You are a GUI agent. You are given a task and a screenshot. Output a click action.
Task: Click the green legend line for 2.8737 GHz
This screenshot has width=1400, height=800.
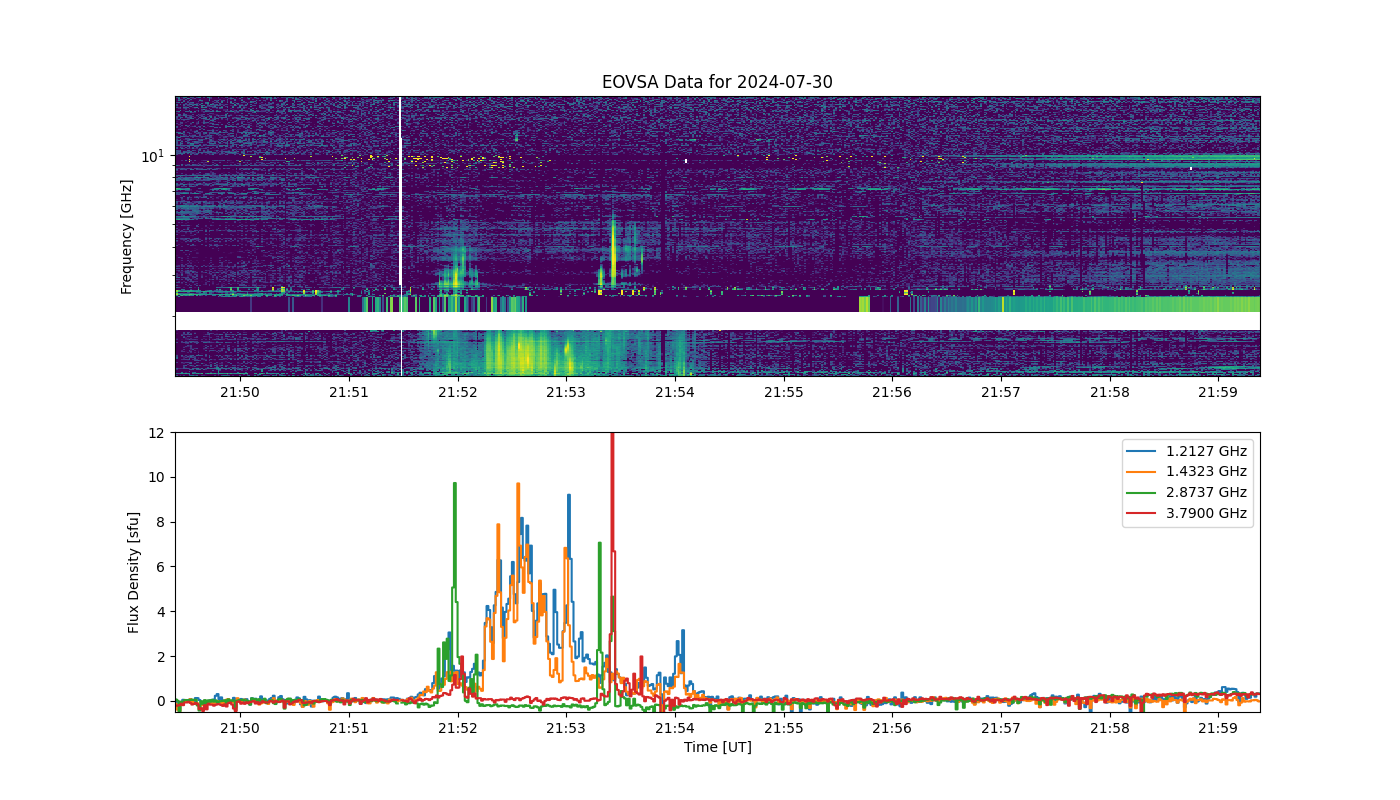tap(1141, 492)
